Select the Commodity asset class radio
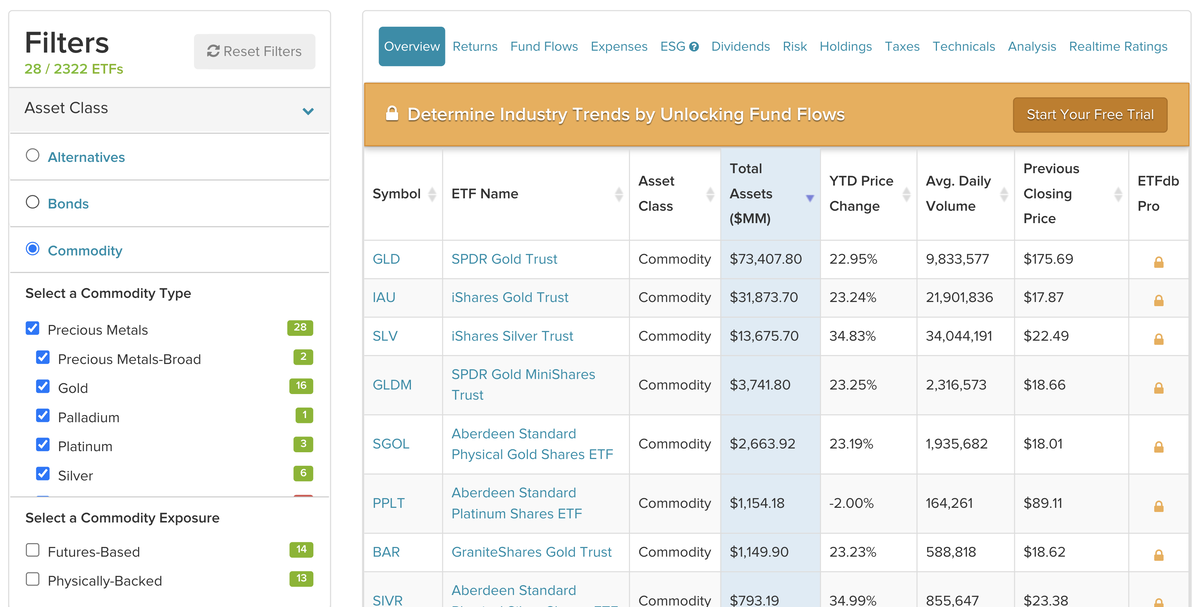Image resolution: width=1200 pixels, height=607 pixels. [33, 249]
